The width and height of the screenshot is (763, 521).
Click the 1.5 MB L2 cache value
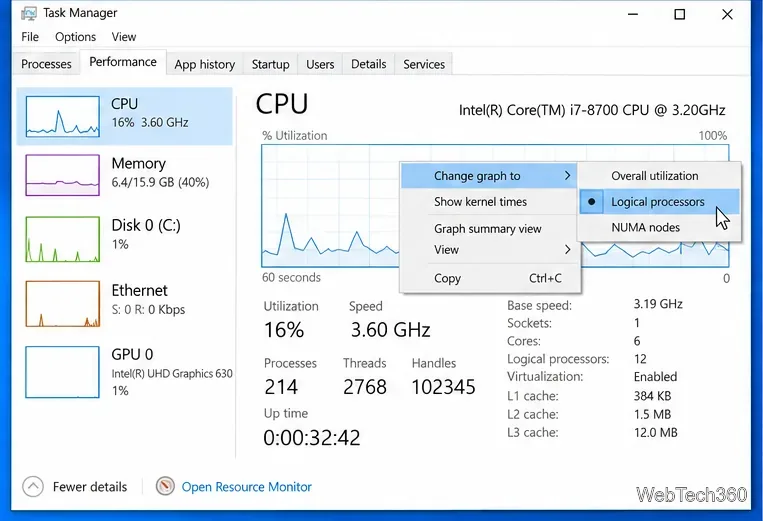click(652, 414)
